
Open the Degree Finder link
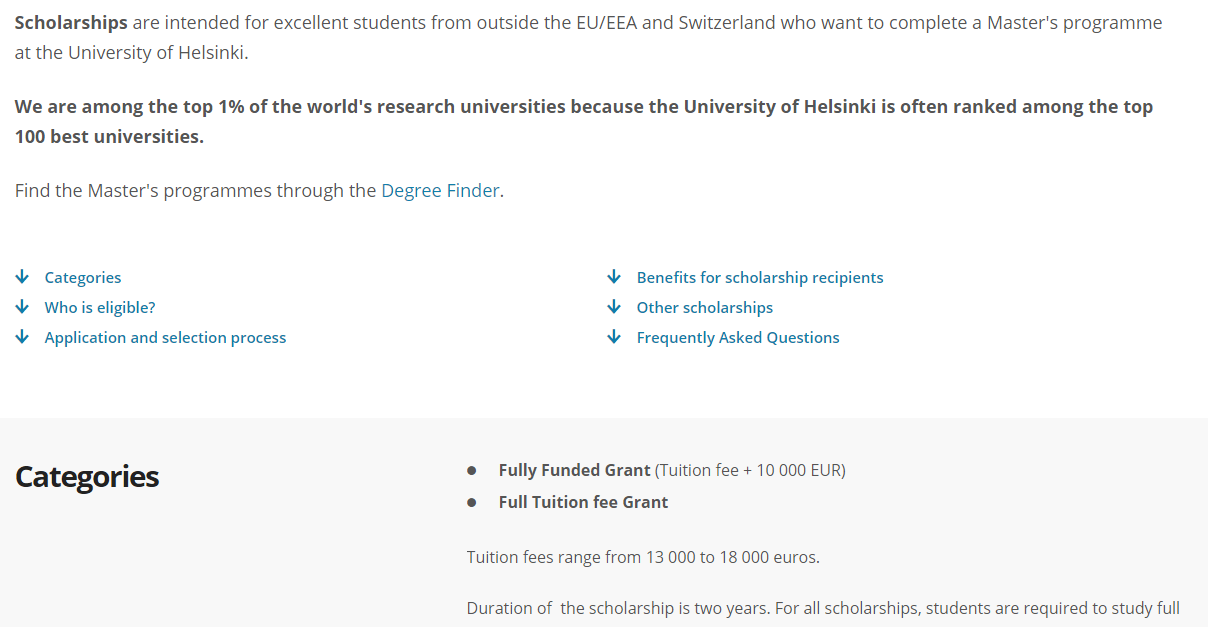440,190
